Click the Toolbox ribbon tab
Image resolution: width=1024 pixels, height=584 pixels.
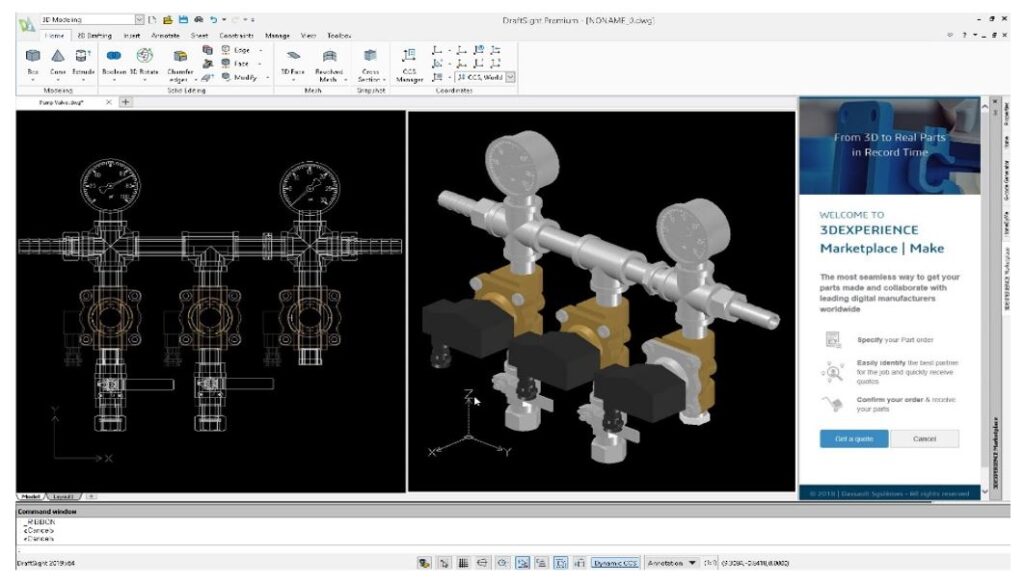point(338,35)
